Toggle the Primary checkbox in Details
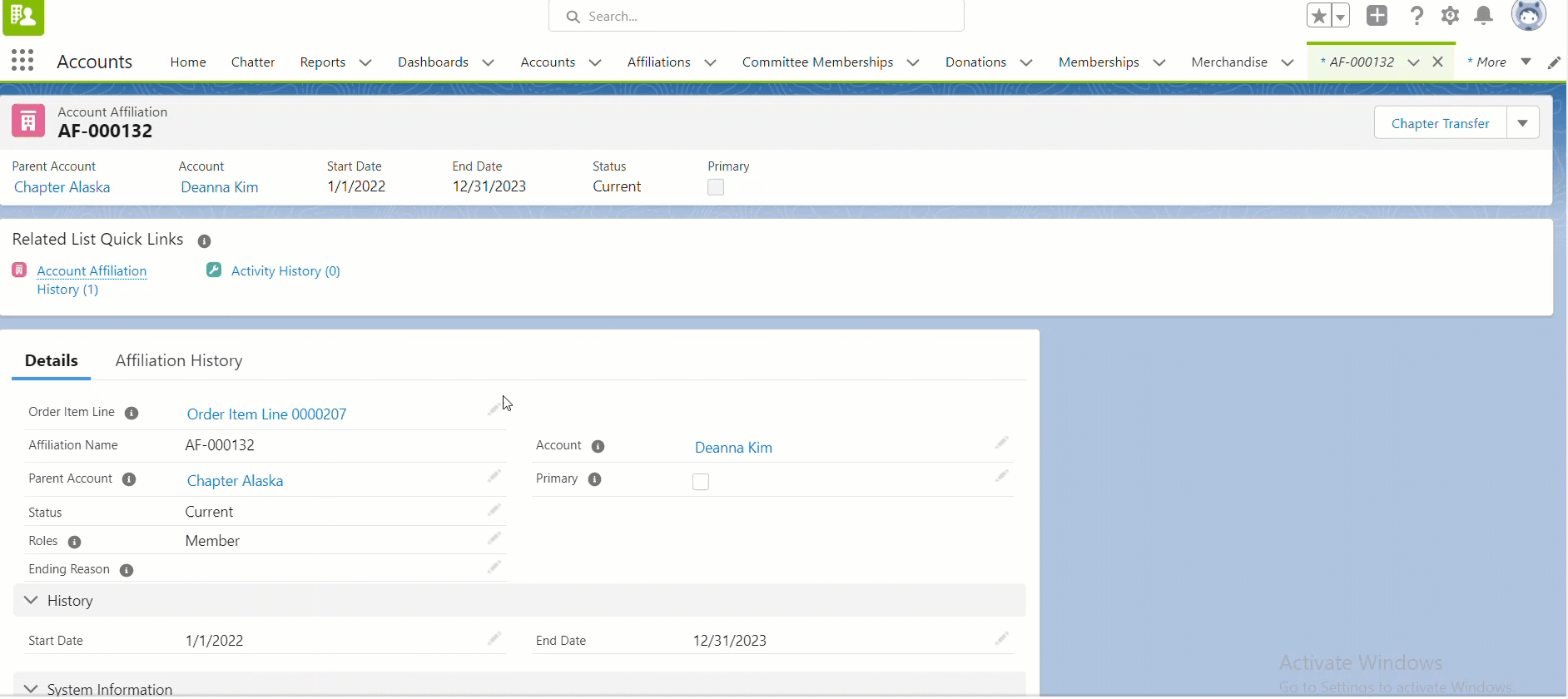 701,482
